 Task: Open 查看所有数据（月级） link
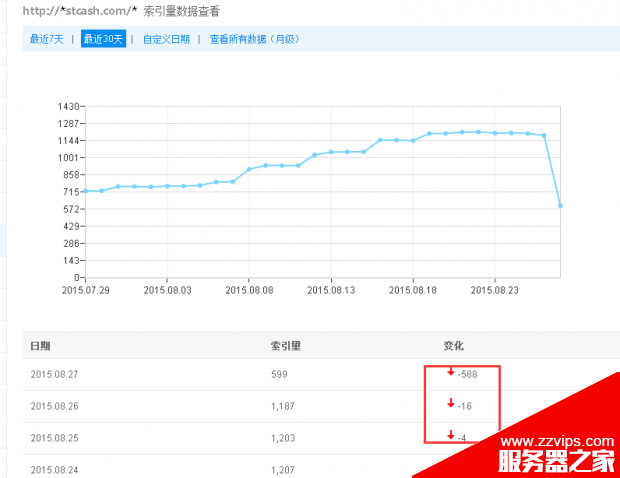(254, 39)
